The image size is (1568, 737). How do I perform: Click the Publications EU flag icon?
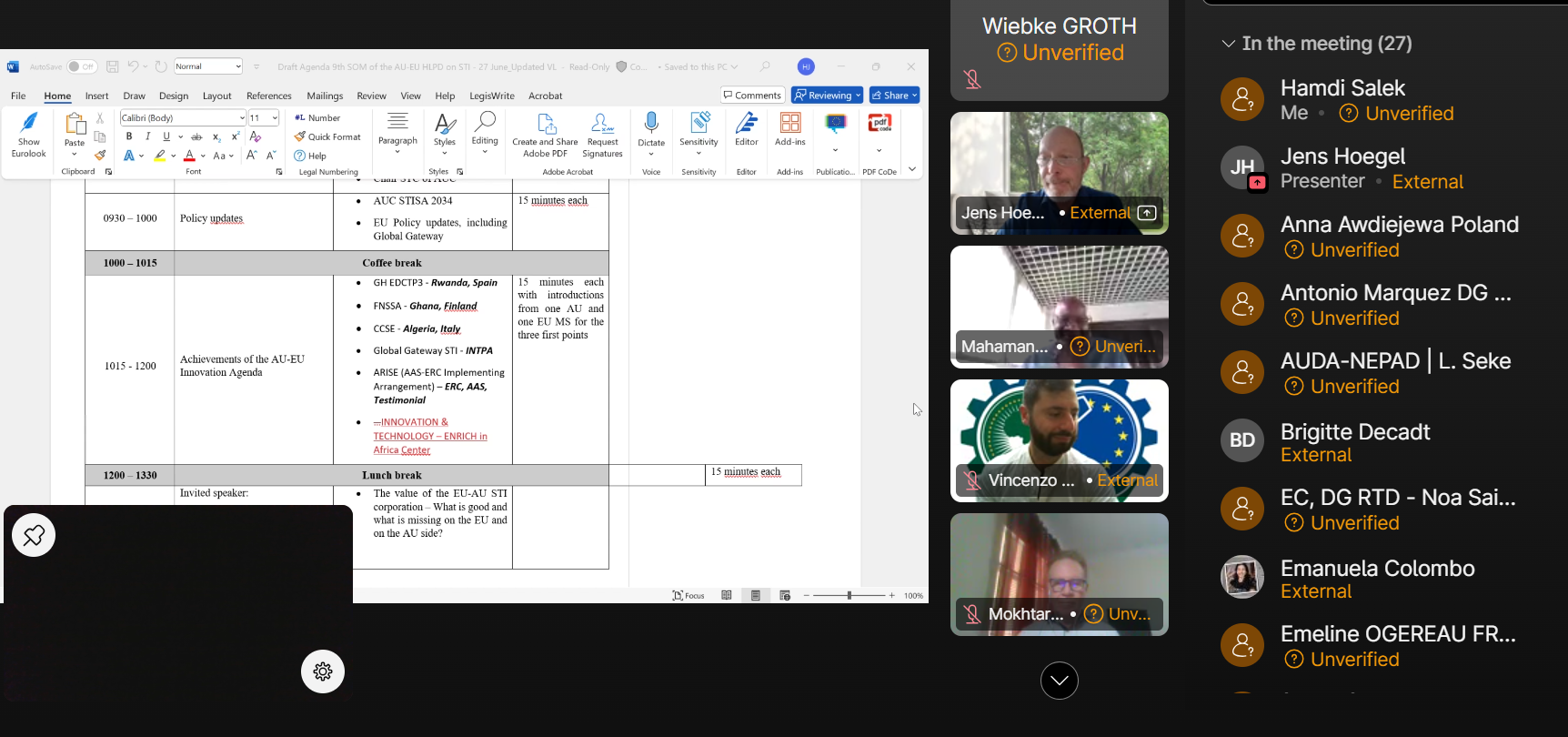tap(835, 123)
